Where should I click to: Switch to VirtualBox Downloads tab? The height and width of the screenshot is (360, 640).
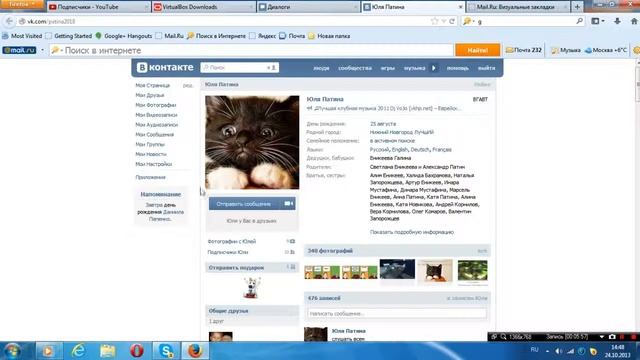[x=203, y=7]
